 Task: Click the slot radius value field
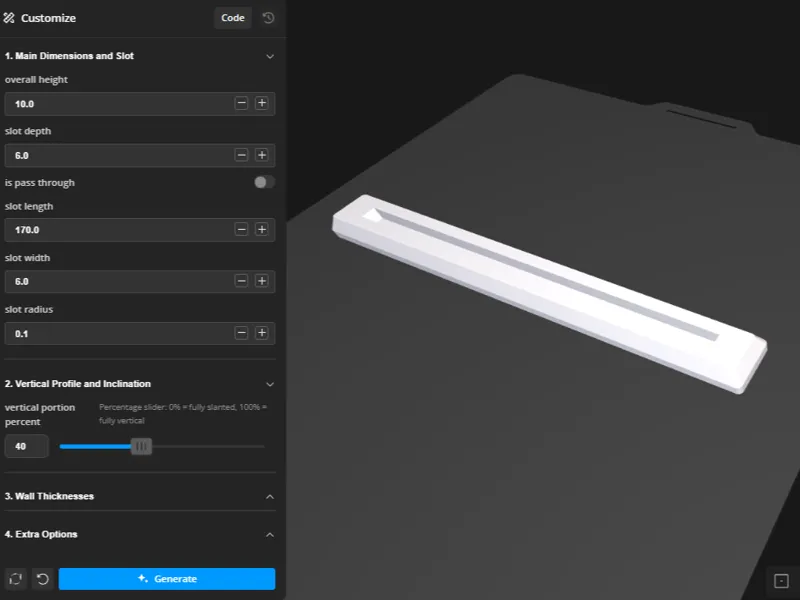coord(140,334)
